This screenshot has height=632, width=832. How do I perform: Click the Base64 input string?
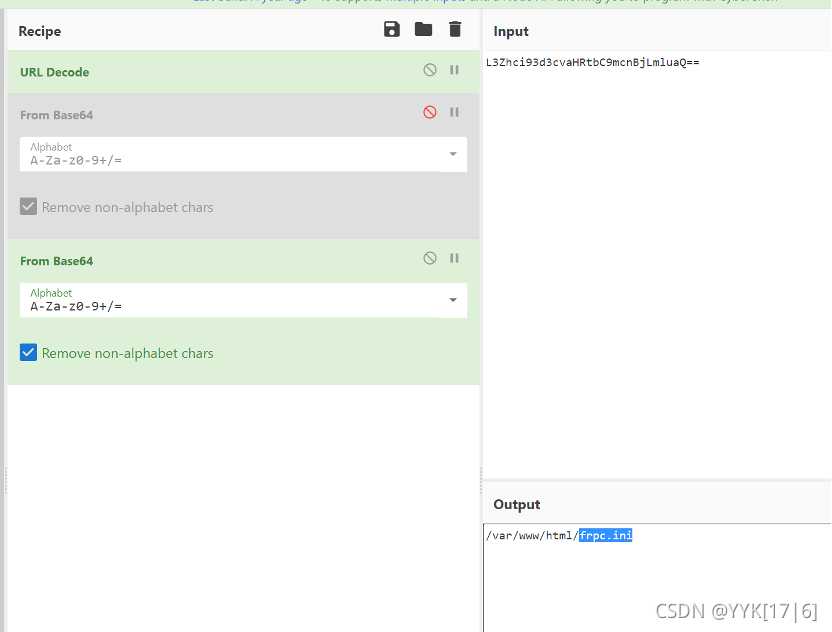pos(593,63)
